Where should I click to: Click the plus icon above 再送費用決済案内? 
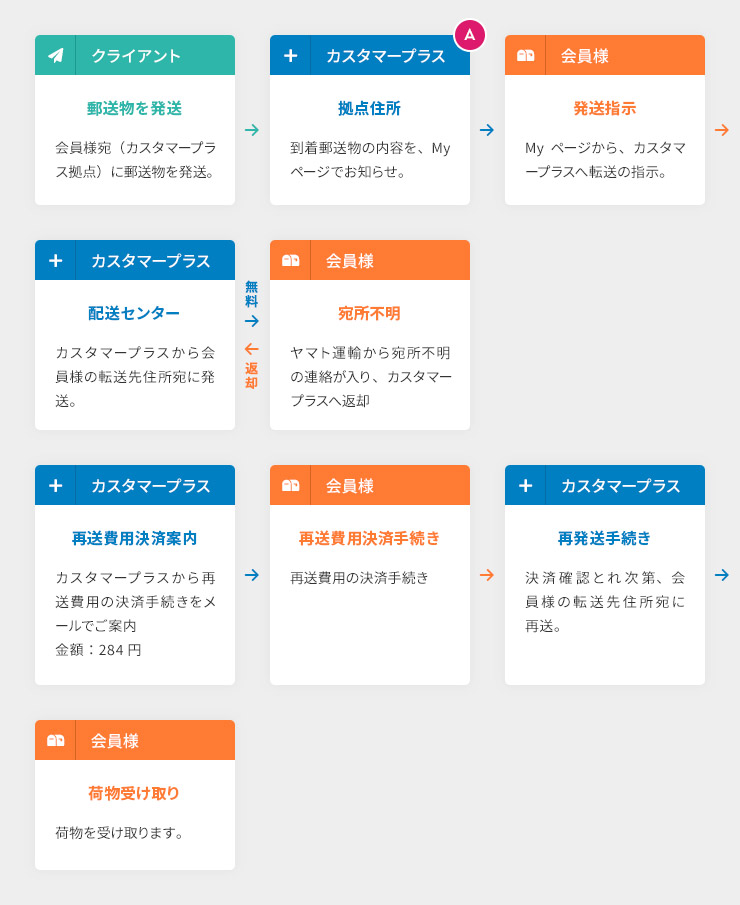(x=55, y=485)
